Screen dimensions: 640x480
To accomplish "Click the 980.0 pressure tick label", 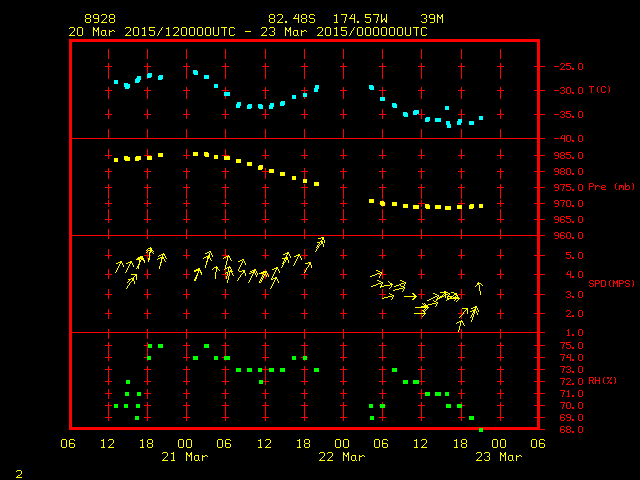I will (569, 171).
